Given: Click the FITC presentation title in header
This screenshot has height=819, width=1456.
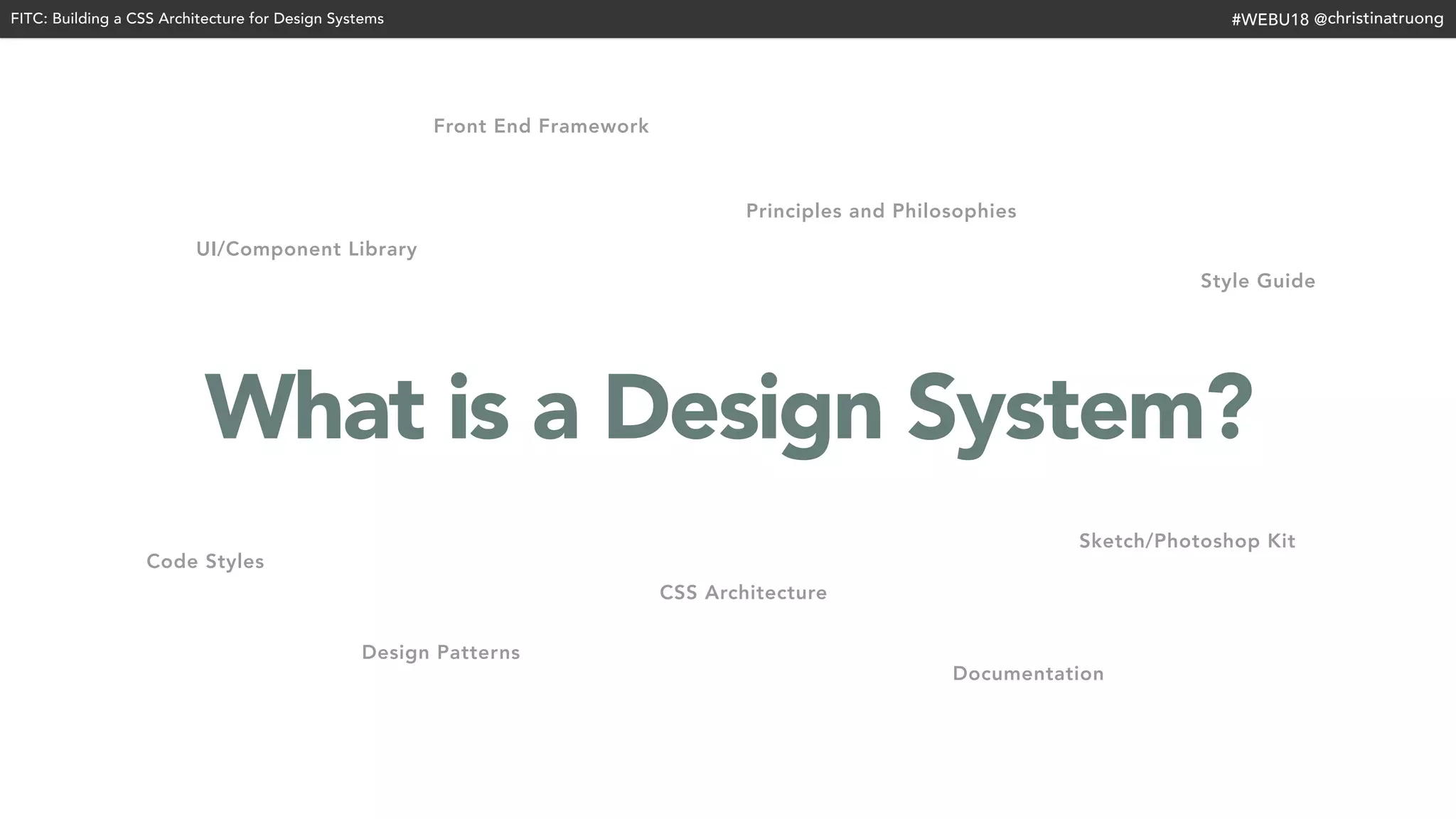Looking at the screenshot, I should (x=197, y=19).
